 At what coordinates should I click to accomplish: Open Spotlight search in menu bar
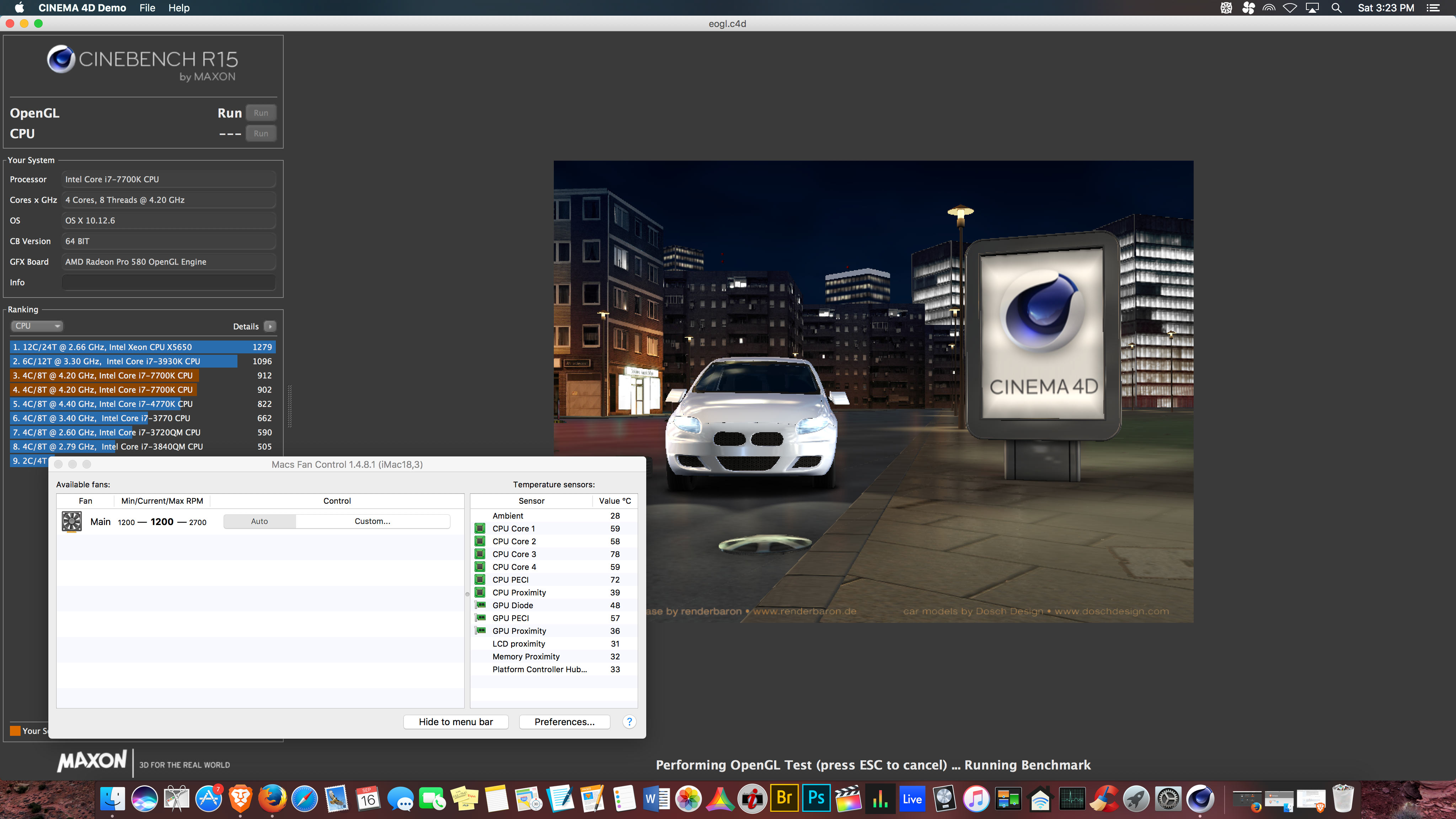[1336, 8]
